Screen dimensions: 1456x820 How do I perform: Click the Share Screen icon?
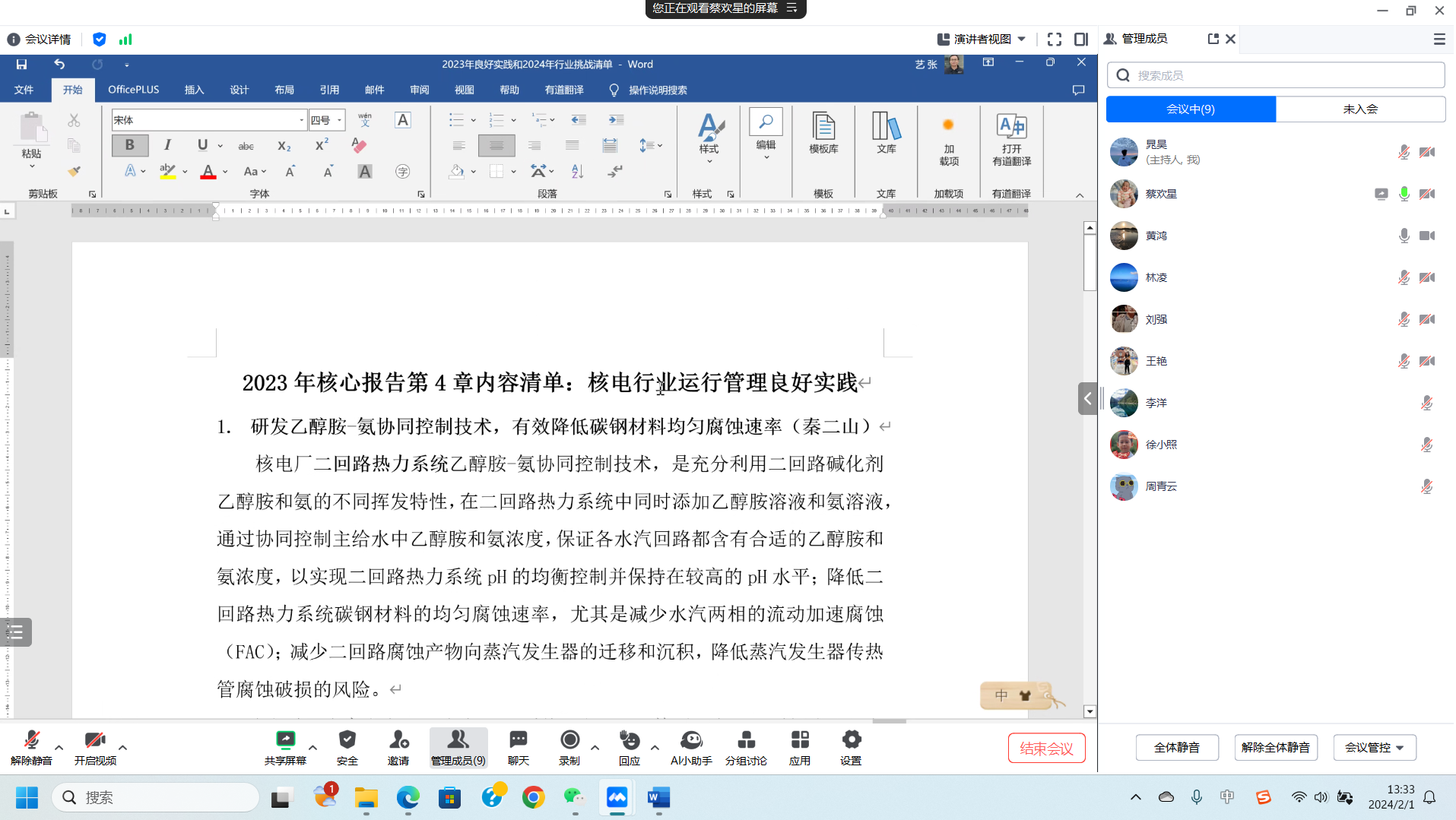tap(285, 739)
